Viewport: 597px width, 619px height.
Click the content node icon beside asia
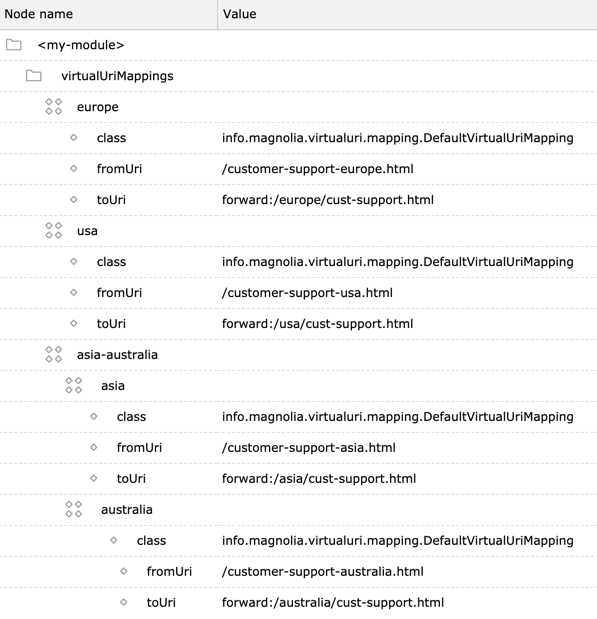(74, 385)
